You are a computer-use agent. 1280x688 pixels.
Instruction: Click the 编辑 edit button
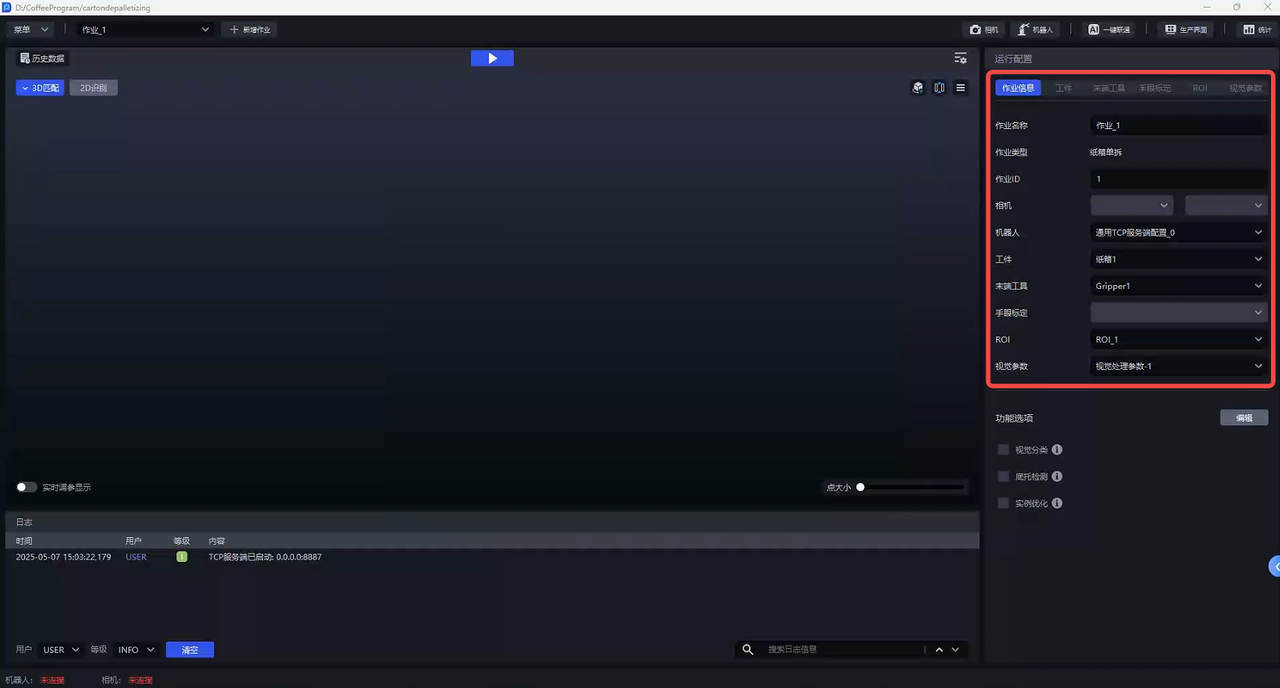[x=1243, y=418]
